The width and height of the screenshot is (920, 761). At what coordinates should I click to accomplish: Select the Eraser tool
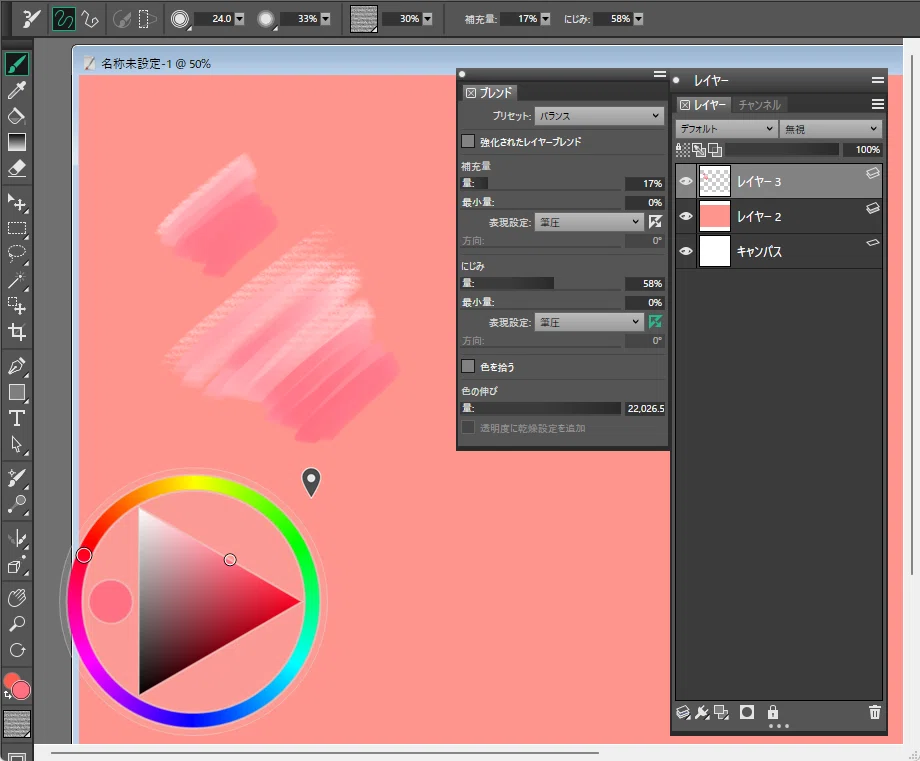tap(16, 168)
